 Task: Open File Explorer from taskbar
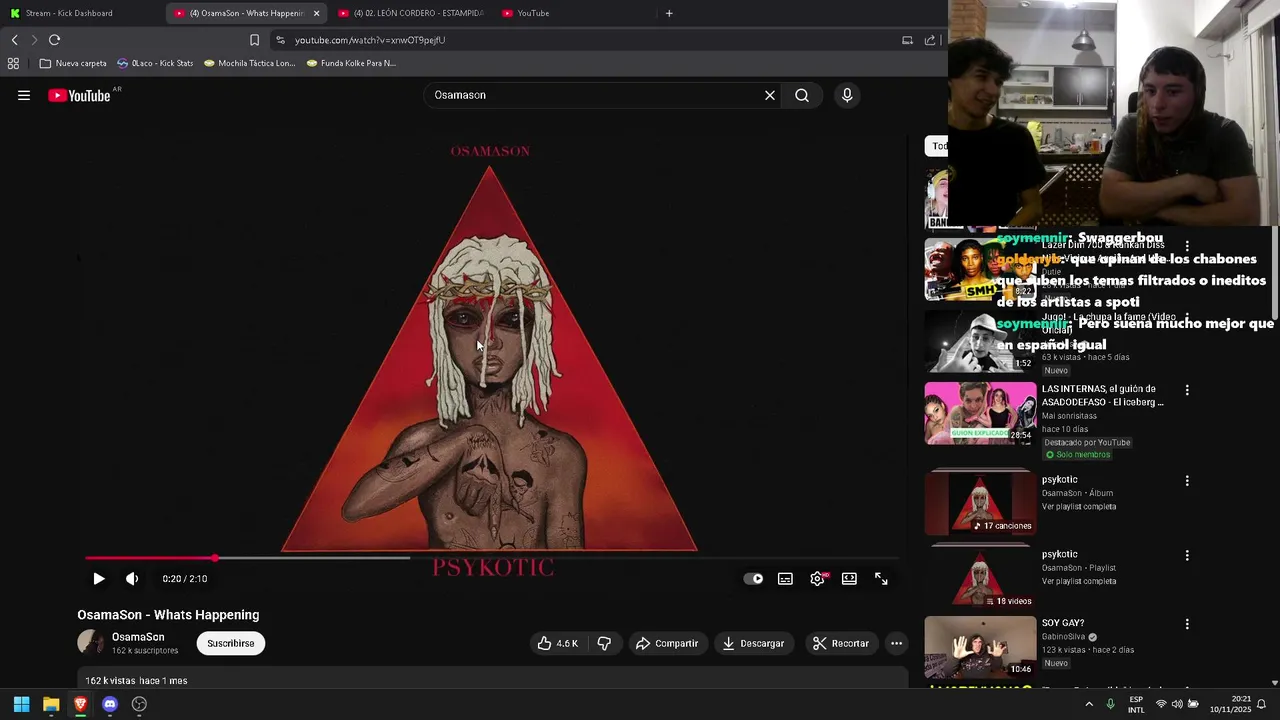click(x=51, y=704)
